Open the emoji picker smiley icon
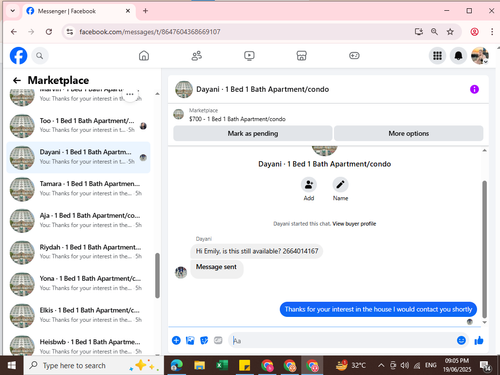Image resolution: width=500 pixels, height=375 pixels. pyautogui.click(x=461, y=340)
